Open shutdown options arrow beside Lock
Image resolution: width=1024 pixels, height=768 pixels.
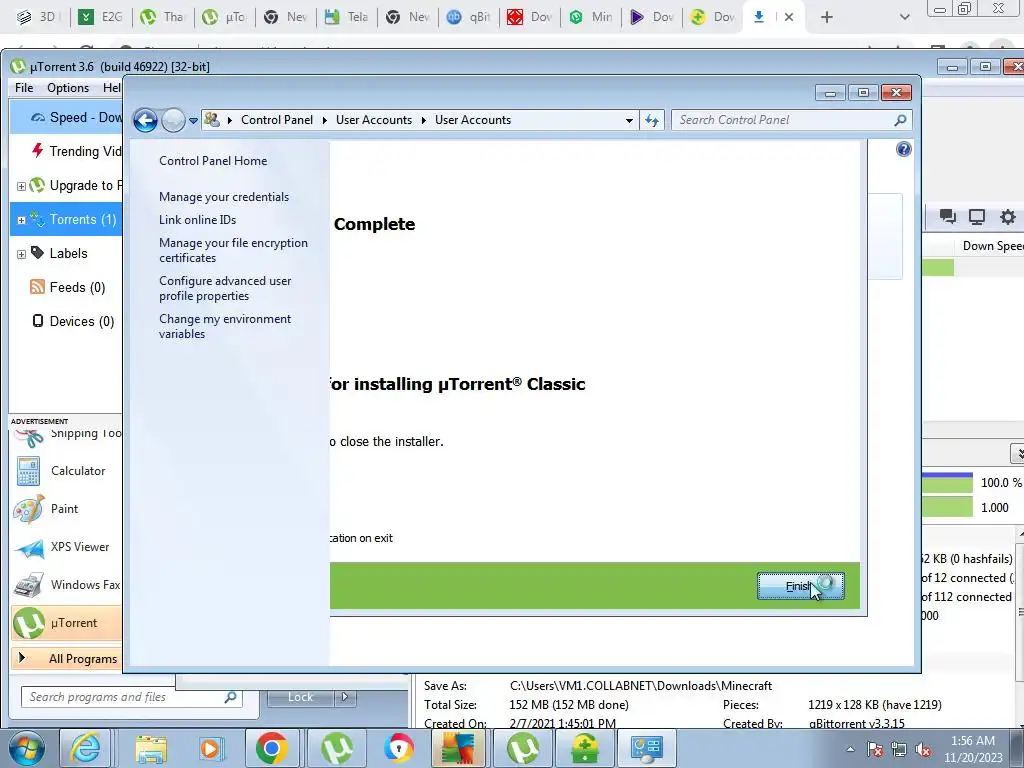pyautogui.click(x=345, y=697)
